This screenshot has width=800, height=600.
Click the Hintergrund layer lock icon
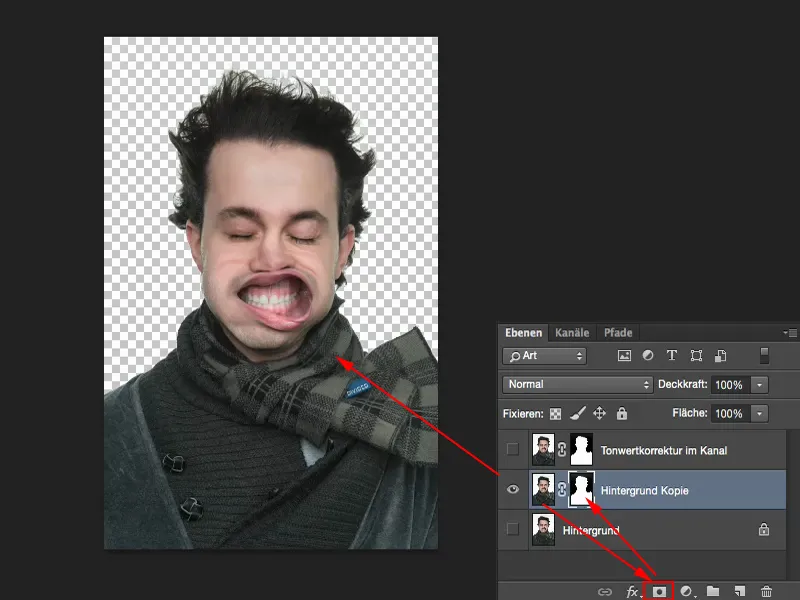pos(764,529)
